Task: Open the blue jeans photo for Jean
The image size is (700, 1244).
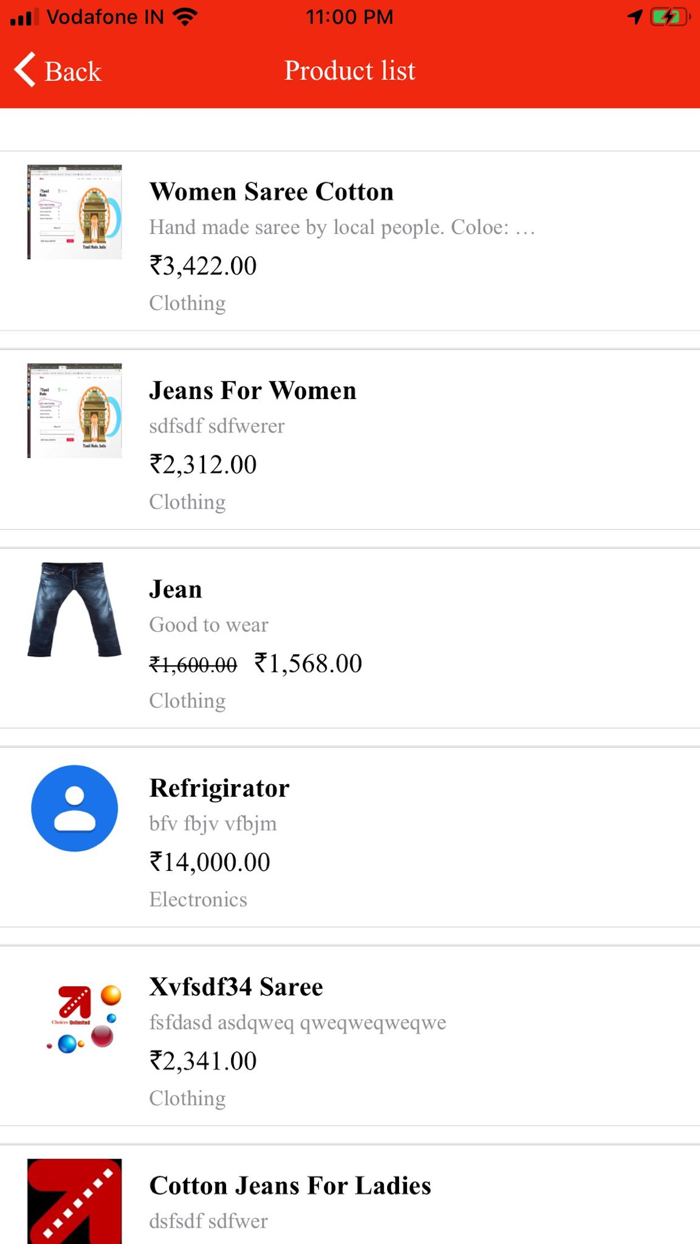Action: tap(74, 609)
